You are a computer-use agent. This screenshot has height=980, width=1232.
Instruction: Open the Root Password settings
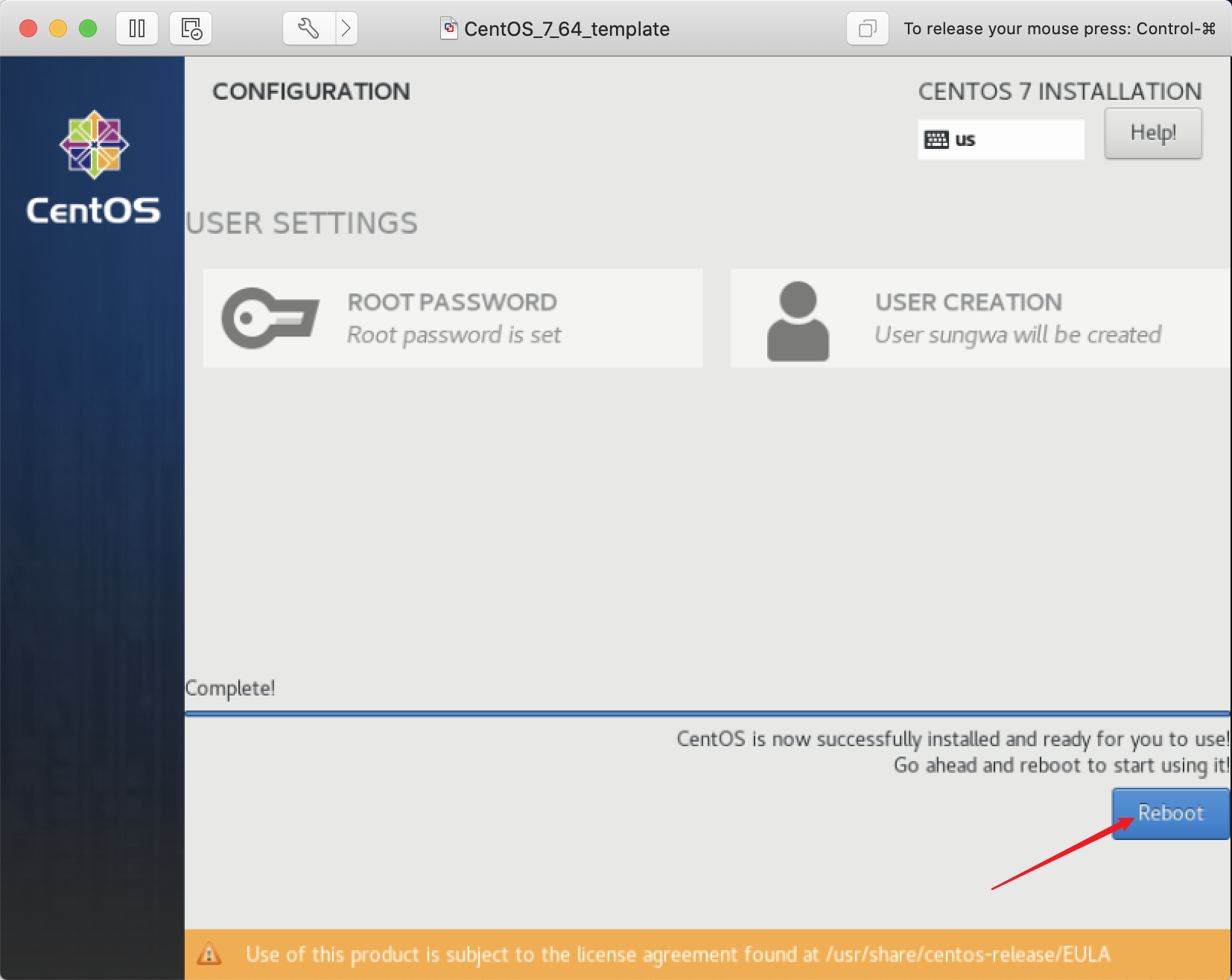(453, 319)
